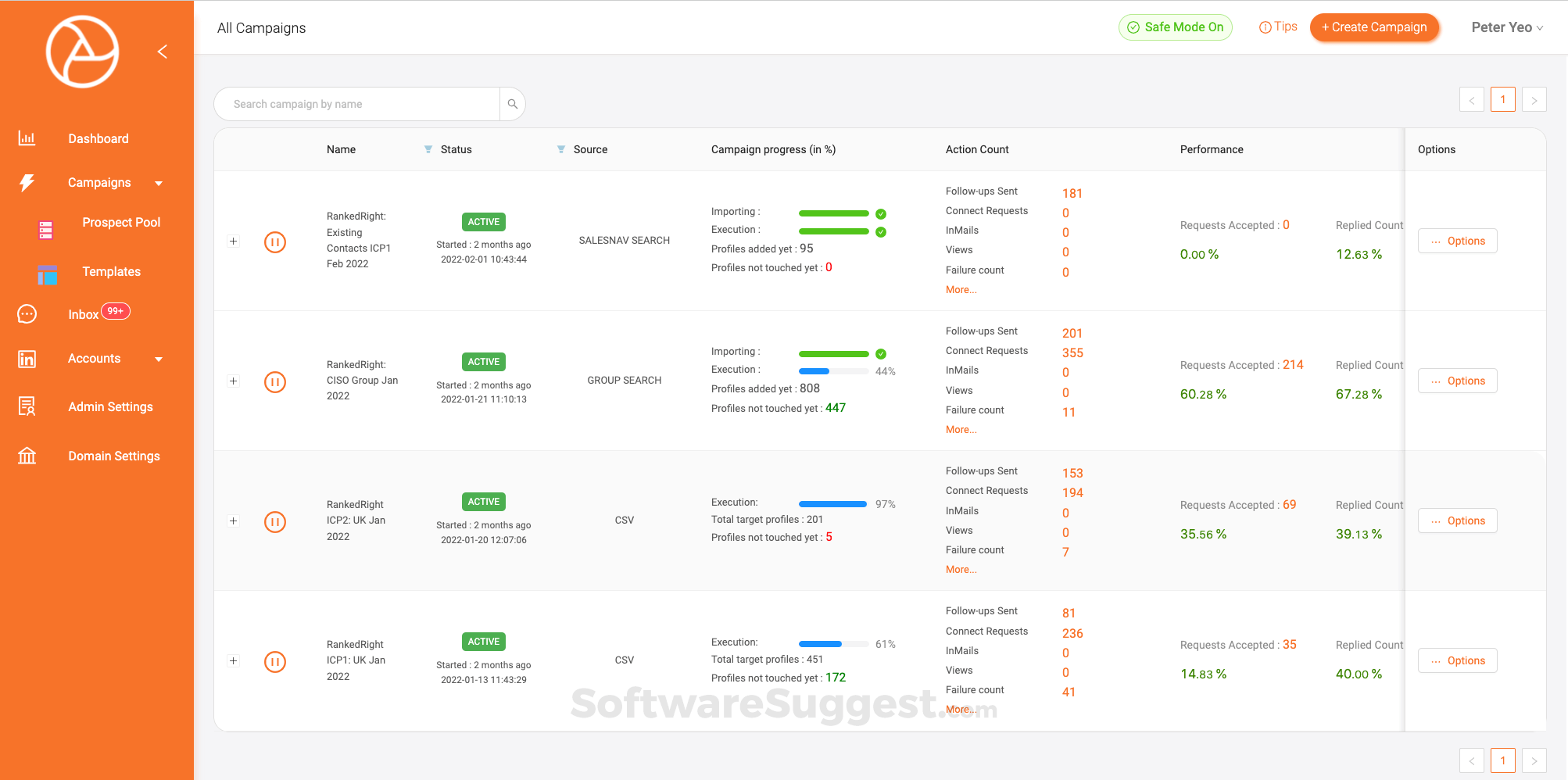
Task: Collapse the sidebar with the chevron arrow
Action: pos(163,52)
